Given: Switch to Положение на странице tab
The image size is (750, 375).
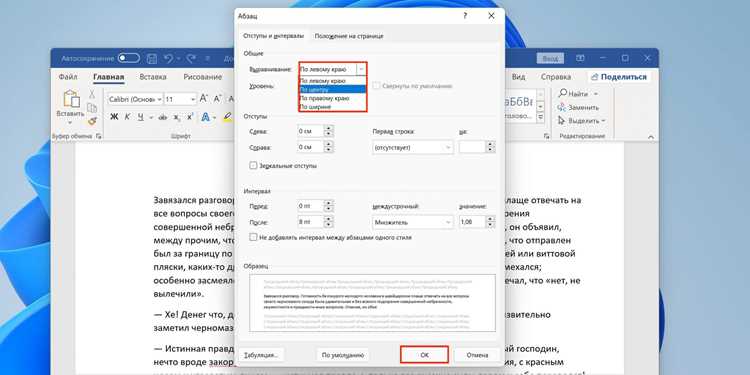Looking at the screenshot, I should (349, 36).
